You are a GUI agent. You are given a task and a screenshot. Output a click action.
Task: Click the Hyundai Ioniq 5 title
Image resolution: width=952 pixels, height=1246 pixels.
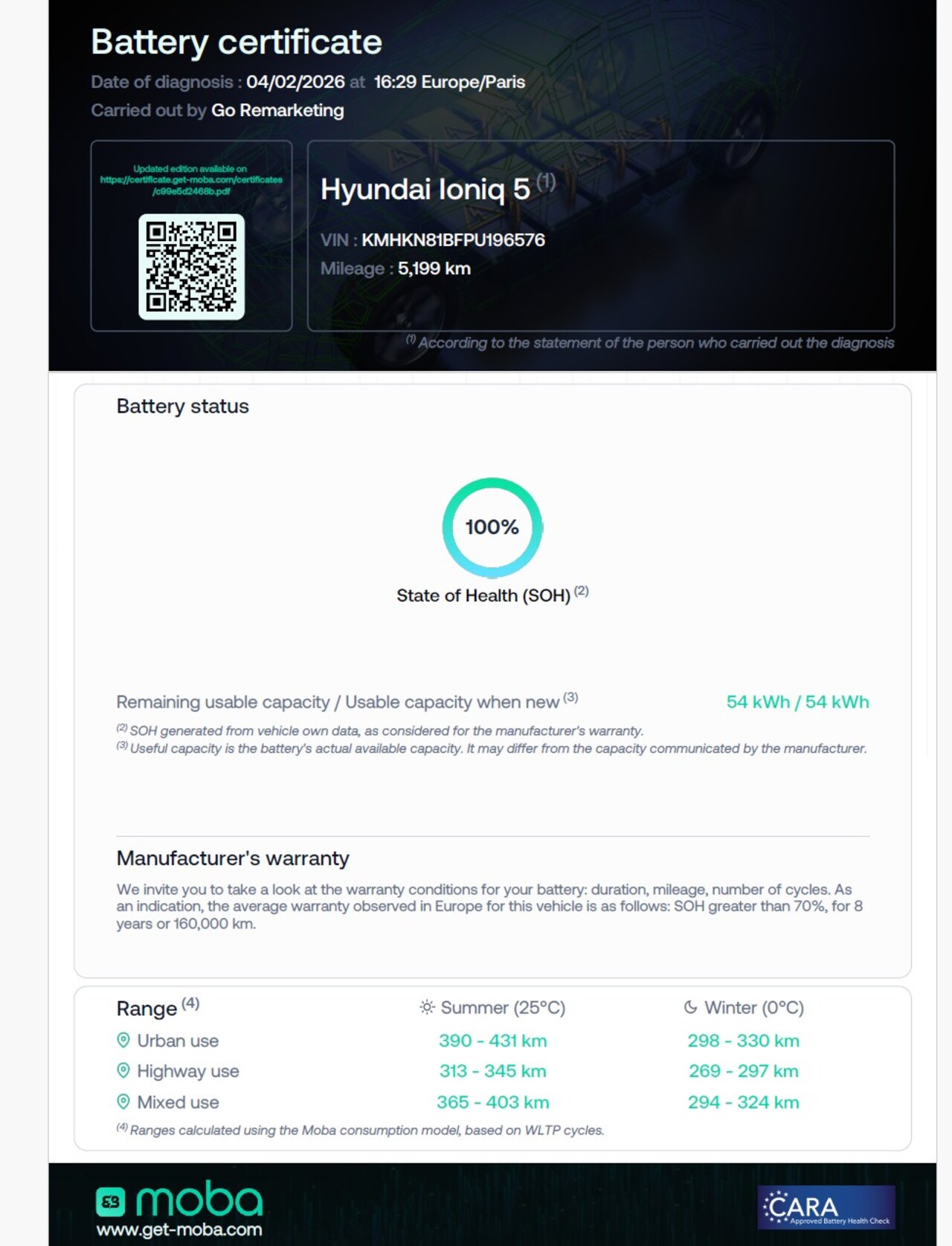(x=425, y=189)
